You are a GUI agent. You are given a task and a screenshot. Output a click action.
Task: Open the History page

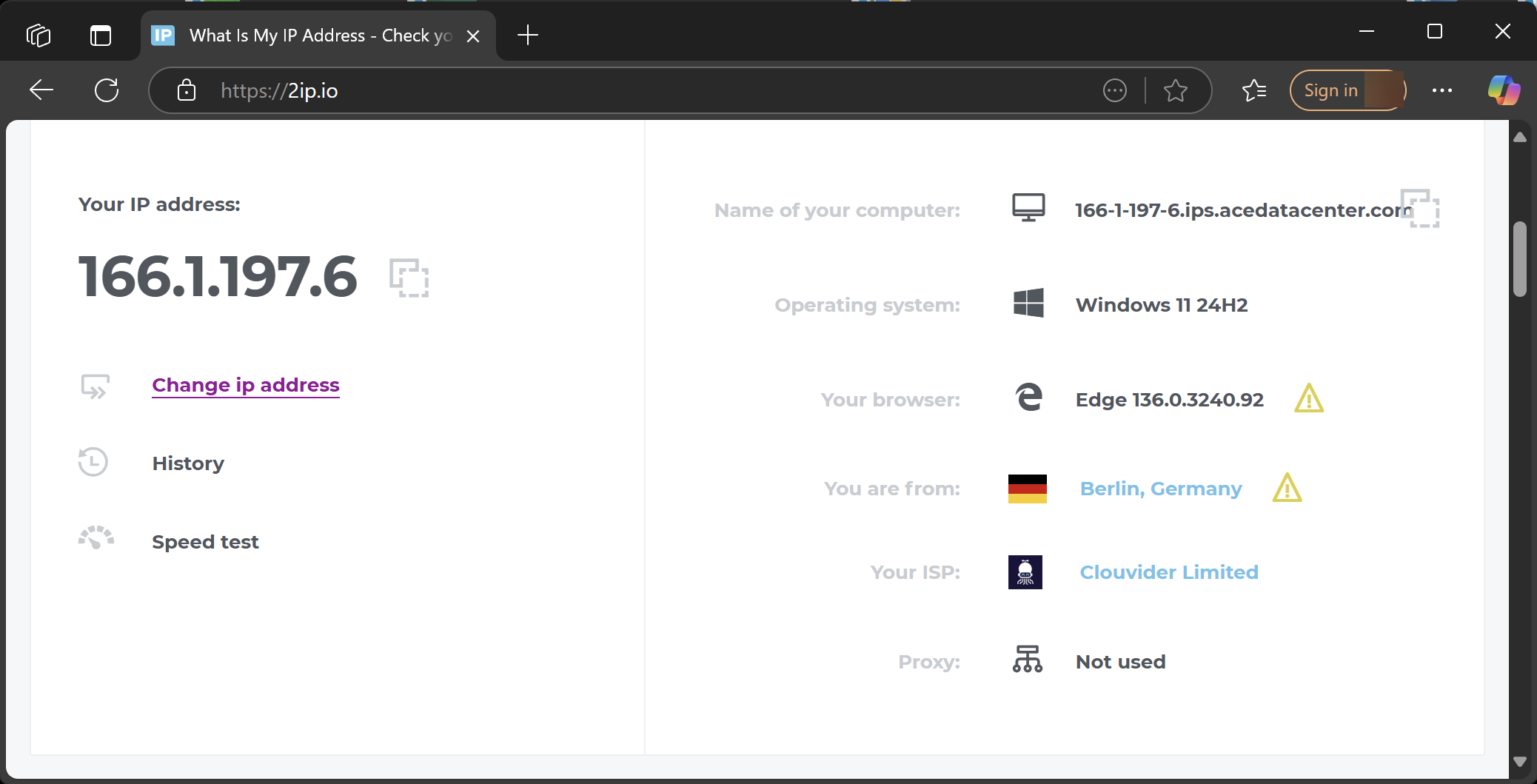(x=188, y=463)
